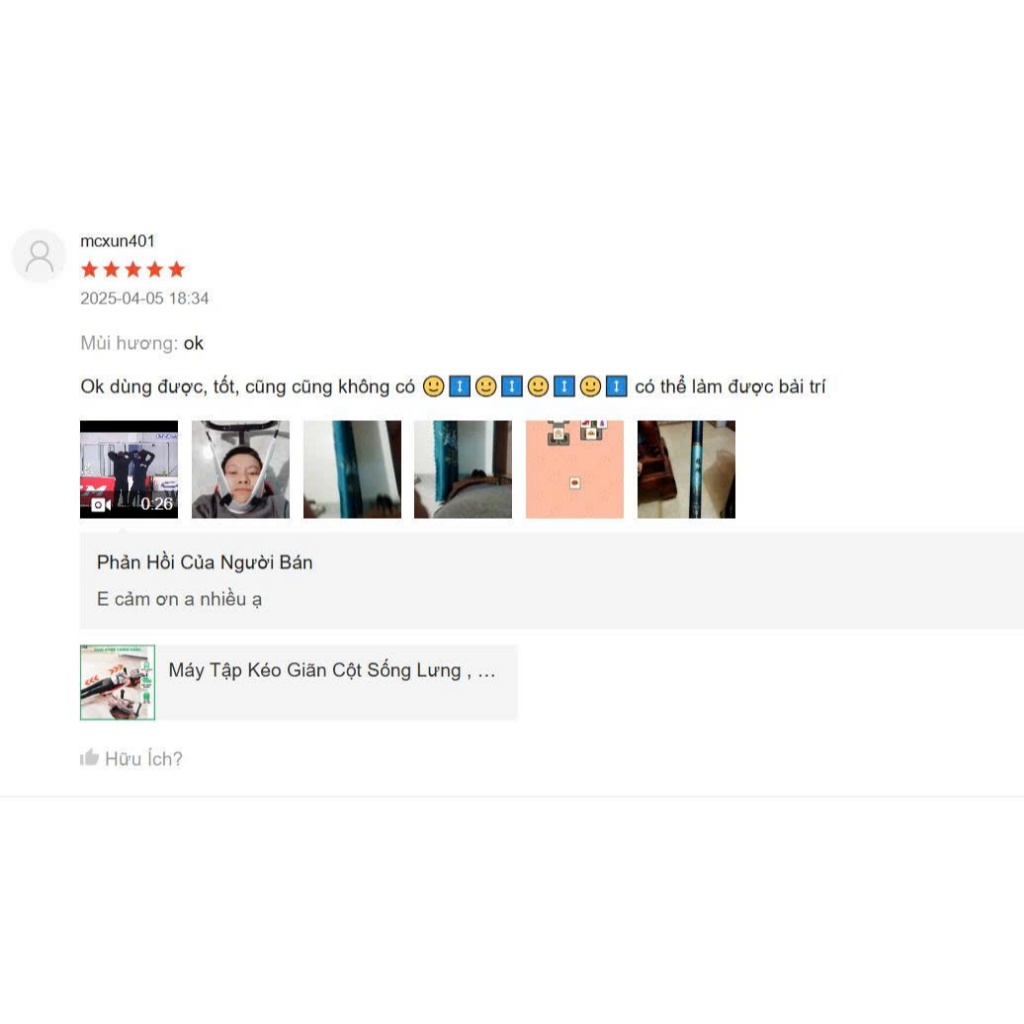
Task: Open the mcxun401 username profile
Action: (x=118, y=241)
